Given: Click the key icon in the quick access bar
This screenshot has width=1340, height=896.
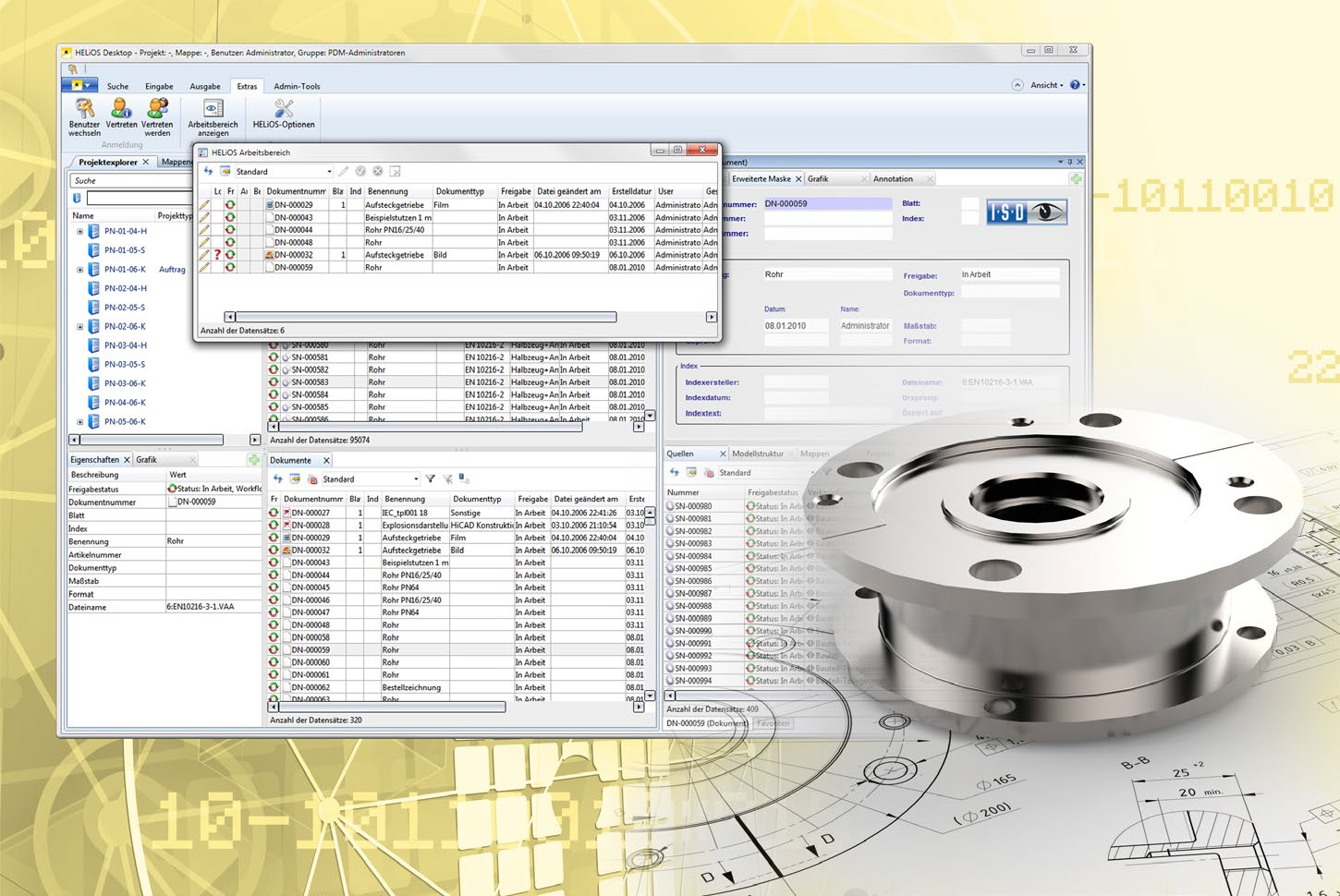Looking at the screenshot, I should [x=72, y=69].
